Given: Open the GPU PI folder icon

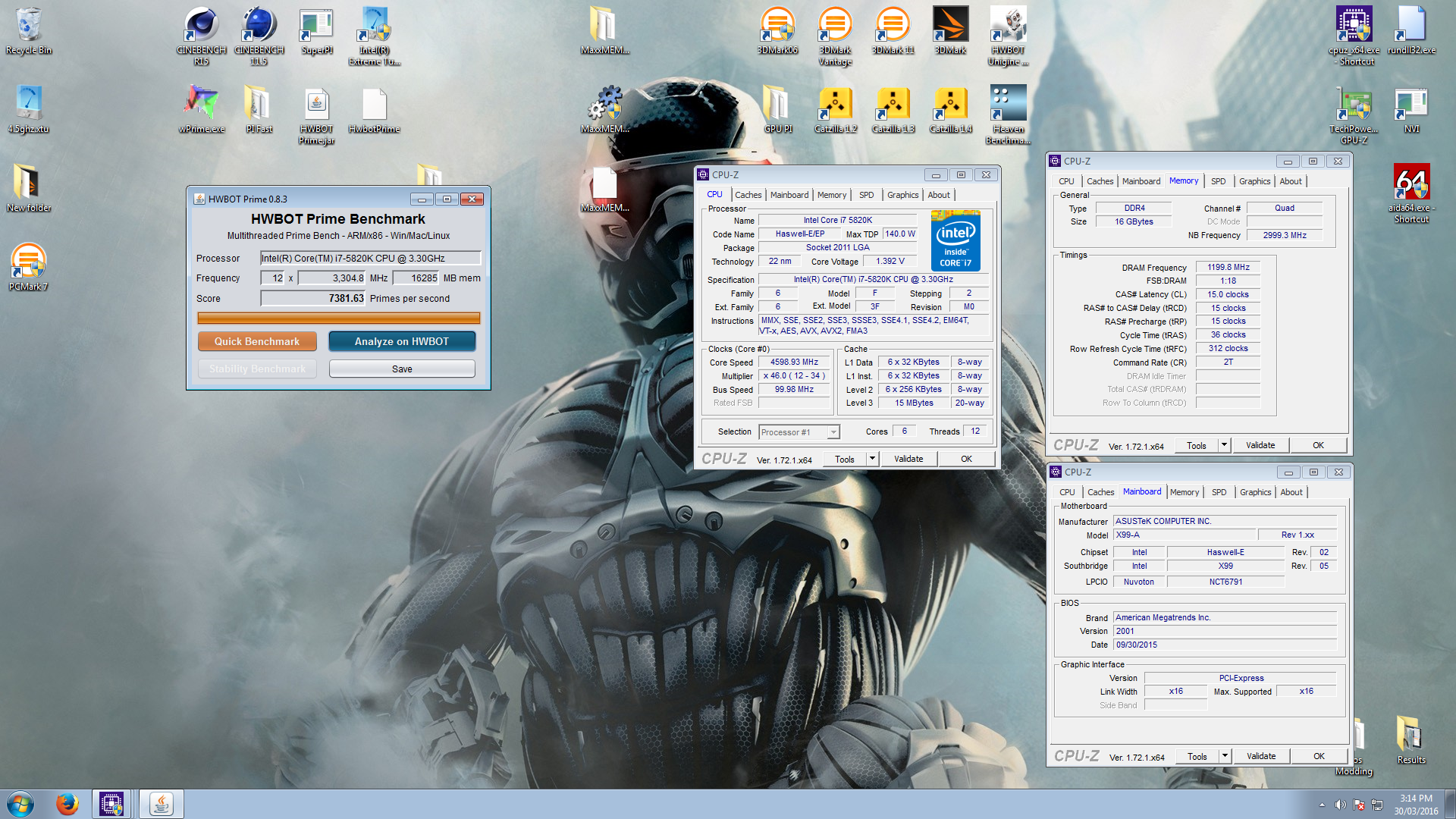Looking at the screenshot, I should coord(777,110).
